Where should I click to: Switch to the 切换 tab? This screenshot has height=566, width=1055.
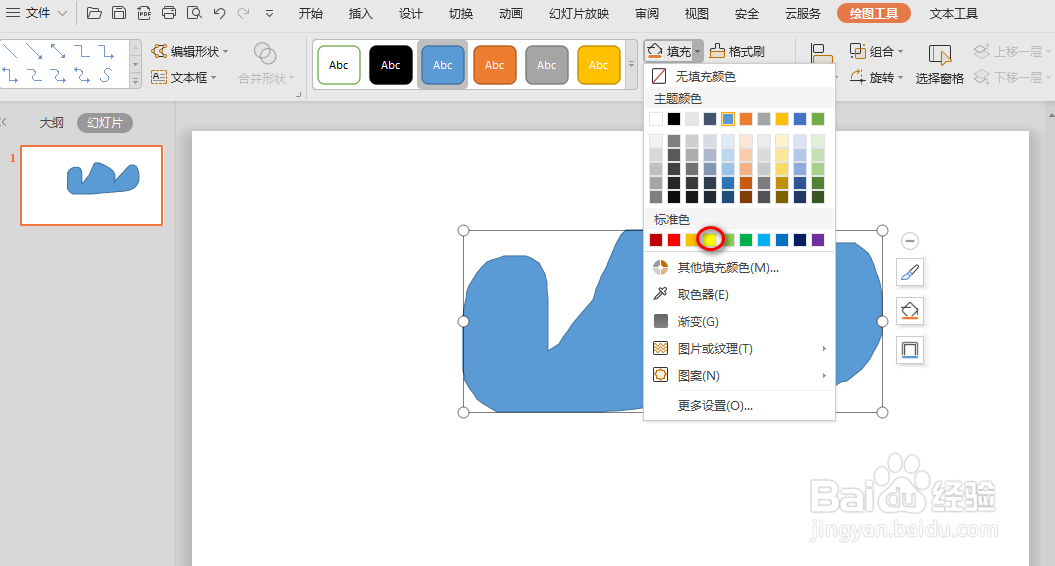click(461, 13)
